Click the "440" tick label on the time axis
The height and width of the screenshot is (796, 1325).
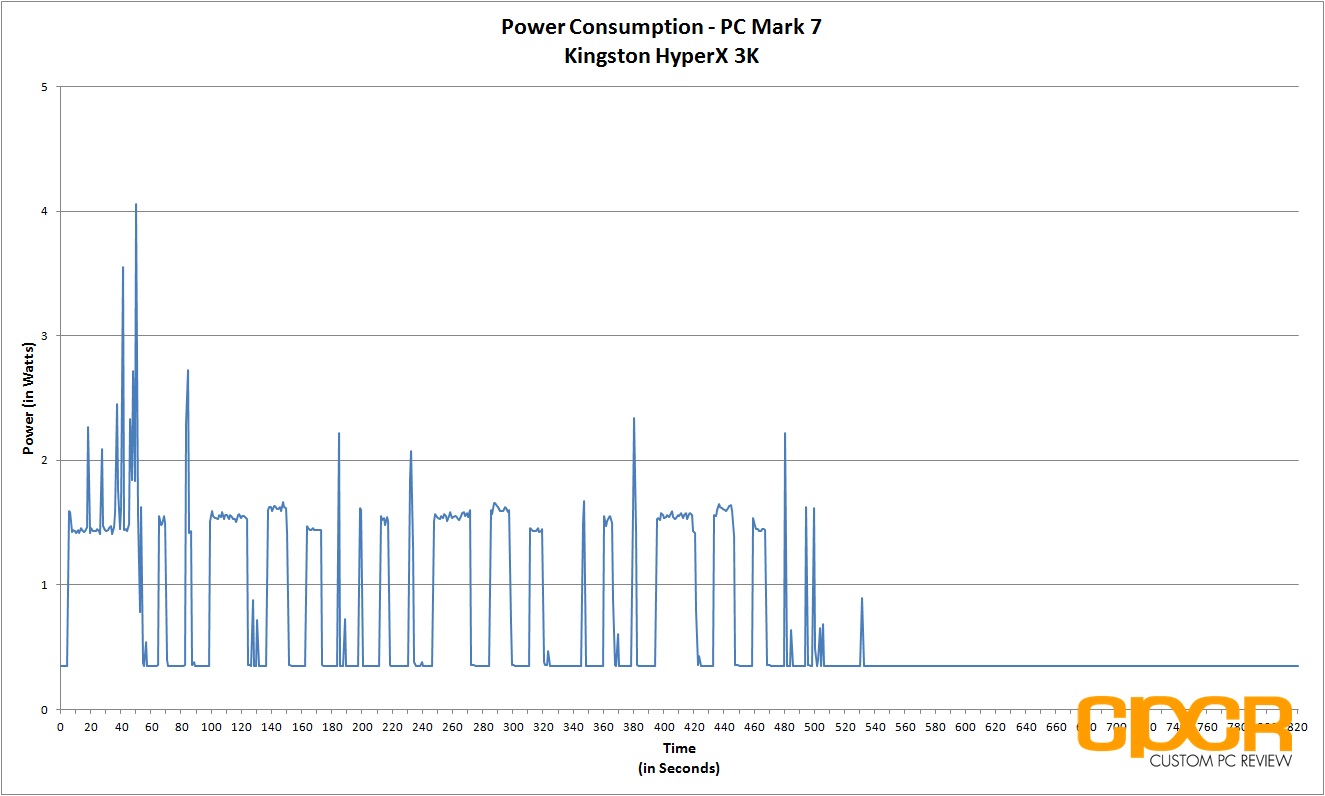tap(724, 727)
